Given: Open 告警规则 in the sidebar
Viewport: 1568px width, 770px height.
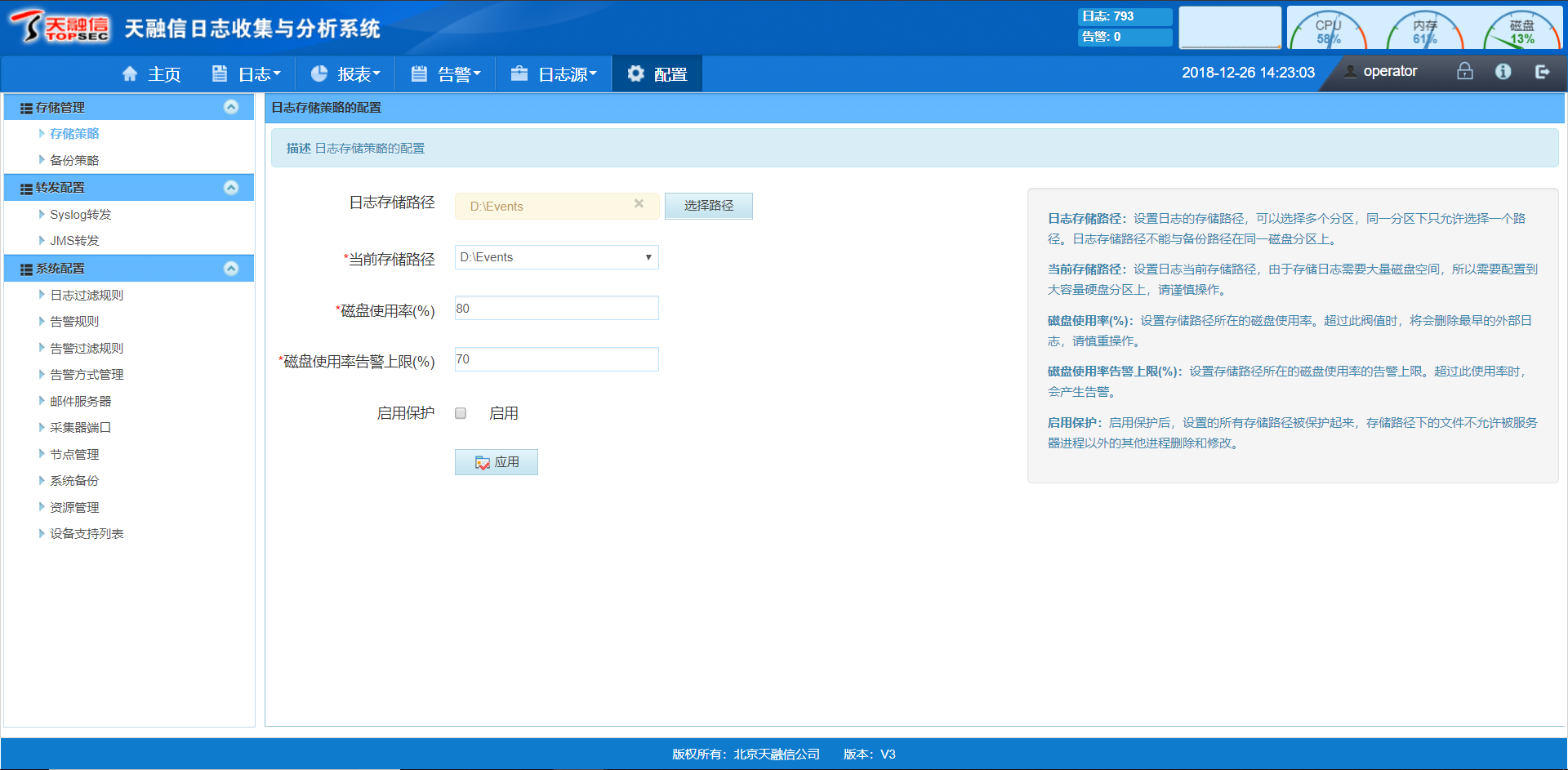Looking at the screenshot, I should point(74,322).
